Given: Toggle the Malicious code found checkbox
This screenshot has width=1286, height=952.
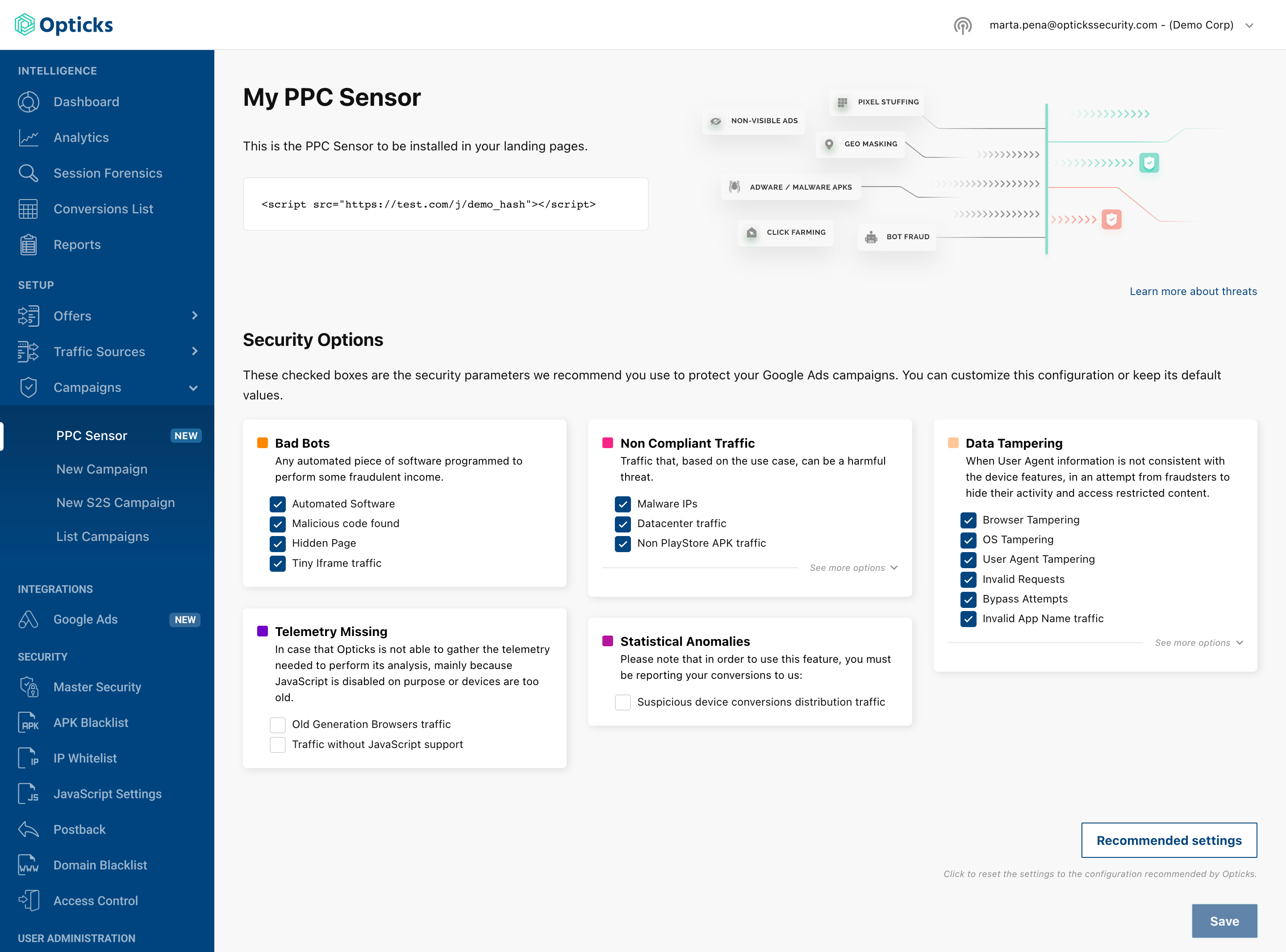Looking at the screenshot, I should click(x=278, y=523).
